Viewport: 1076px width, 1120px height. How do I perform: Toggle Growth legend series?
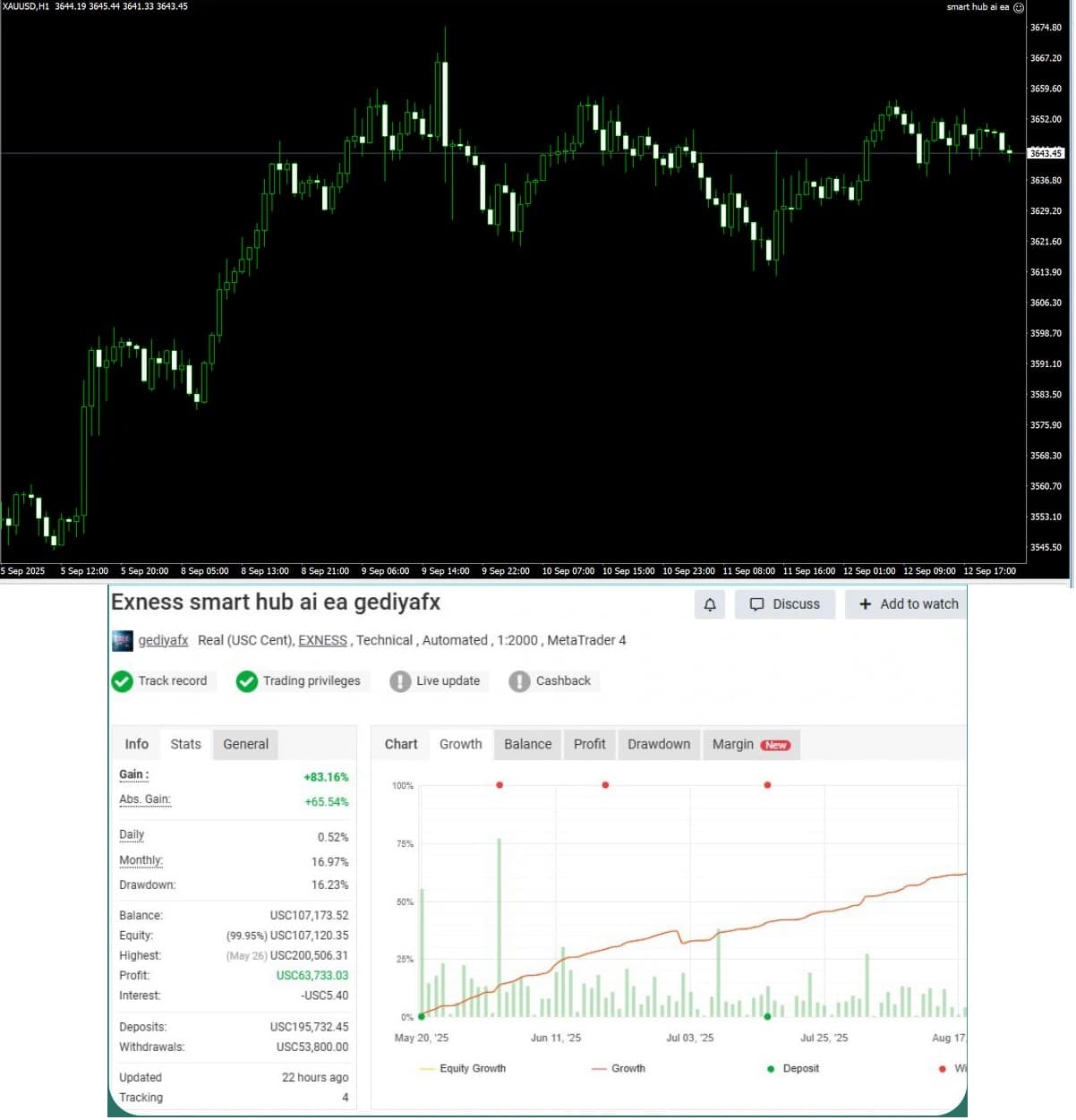619,1069
